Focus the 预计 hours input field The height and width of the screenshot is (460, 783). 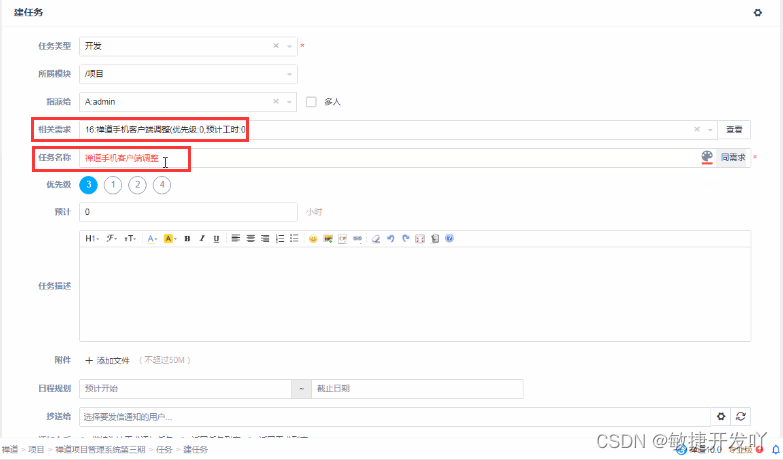(x=188, y=212)
